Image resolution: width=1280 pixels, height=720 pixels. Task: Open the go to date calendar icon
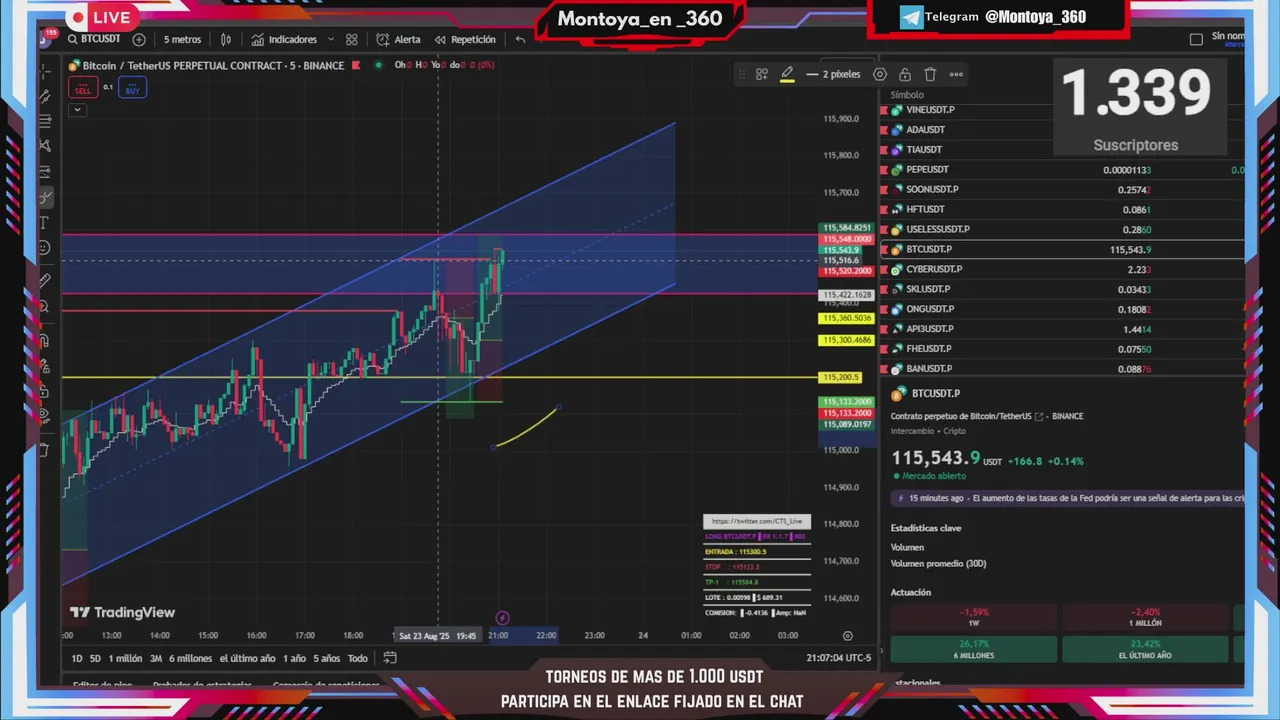[x=390, y=658]
